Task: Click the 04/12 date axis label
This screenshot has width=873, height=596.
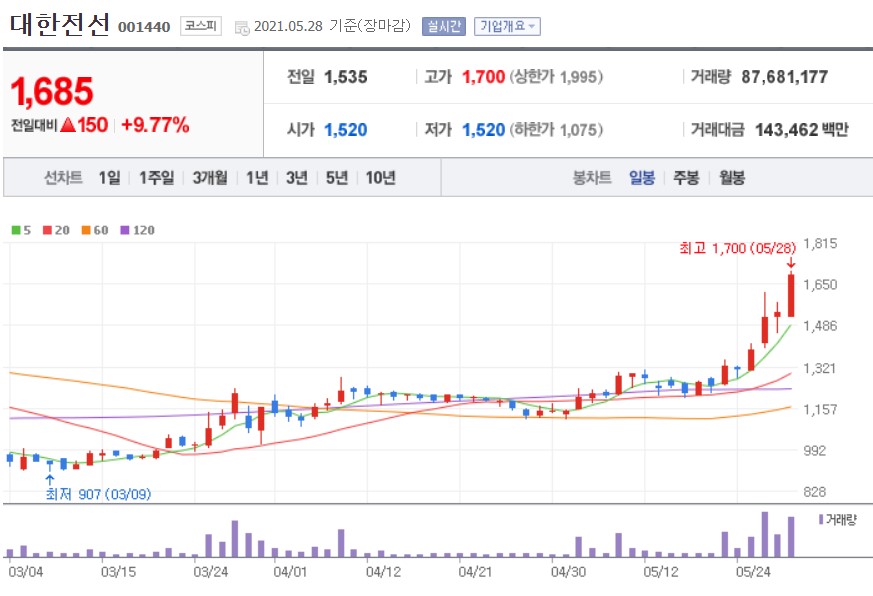Action: point(383,571)
